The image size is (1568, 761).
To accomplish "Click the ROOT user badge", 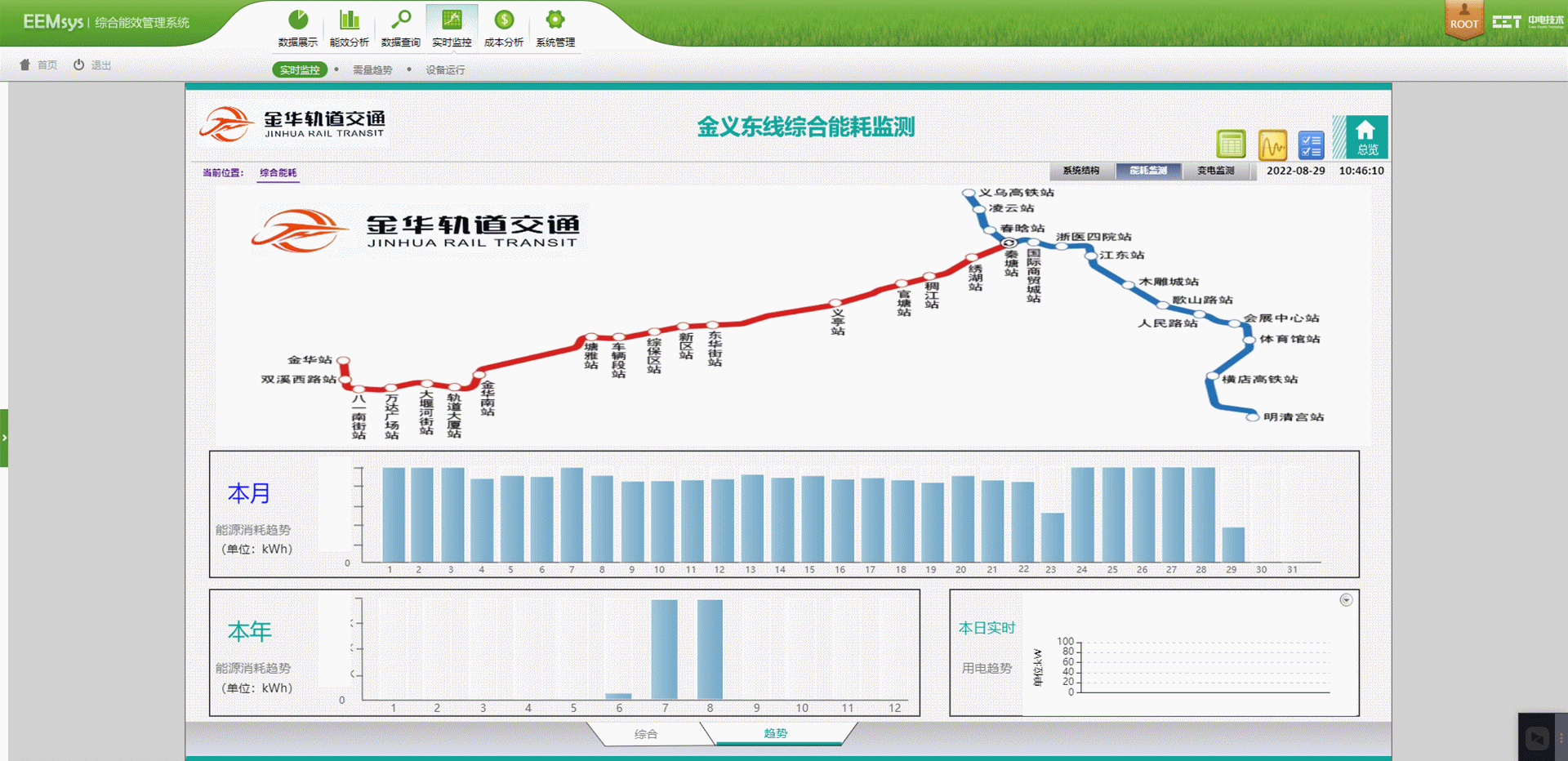I will 1463,18.
